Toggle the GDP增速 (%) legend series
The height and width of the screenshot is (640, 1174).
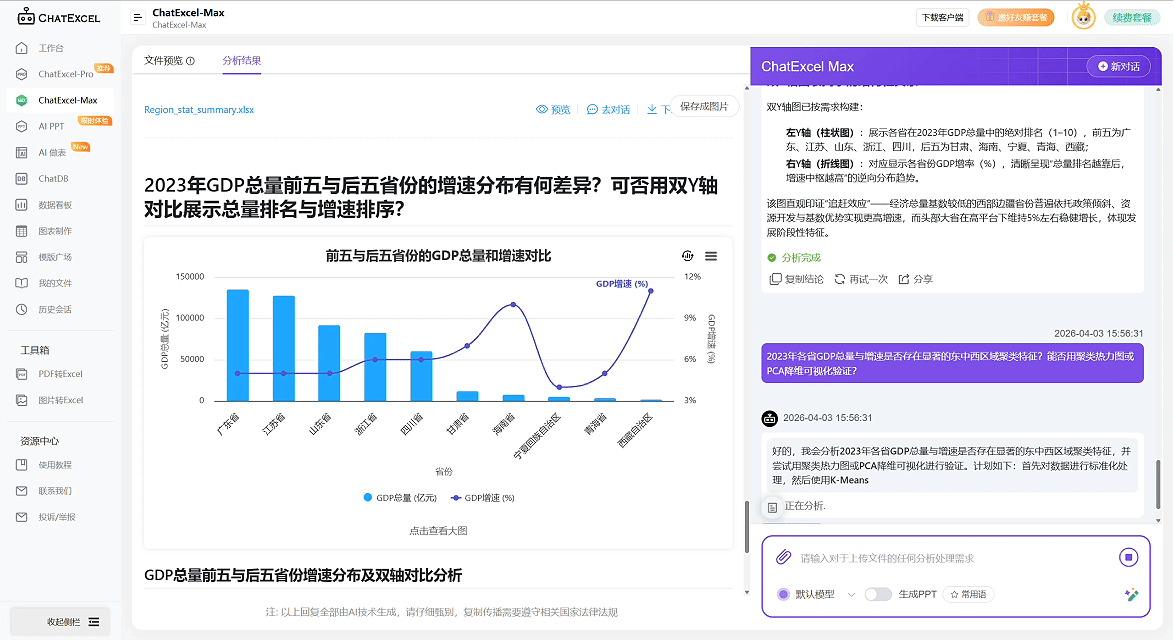point(482,498)
